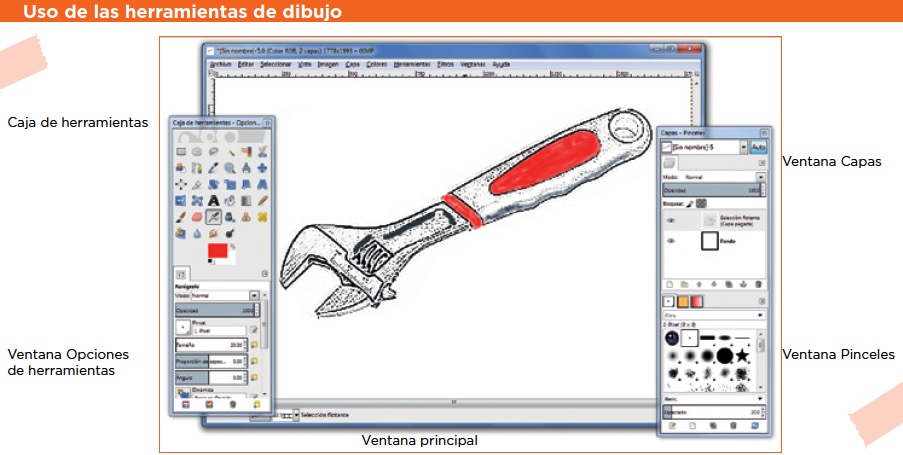Select the Crop tool
The image size is (903, 455).
(x=197, y=184)
